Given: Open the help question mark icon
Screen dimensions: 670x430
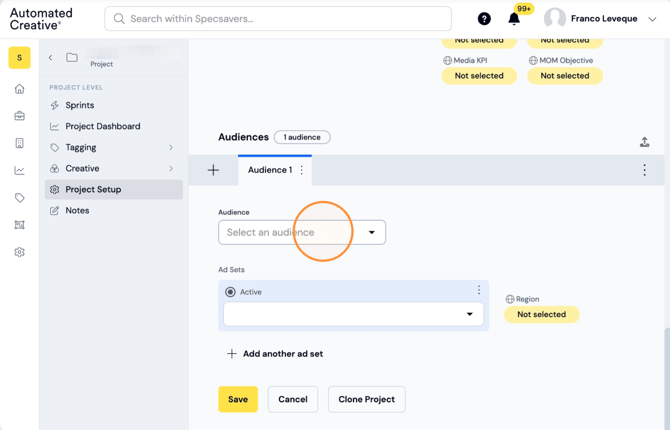Looking at the screenshot, I should click(484, 19).
